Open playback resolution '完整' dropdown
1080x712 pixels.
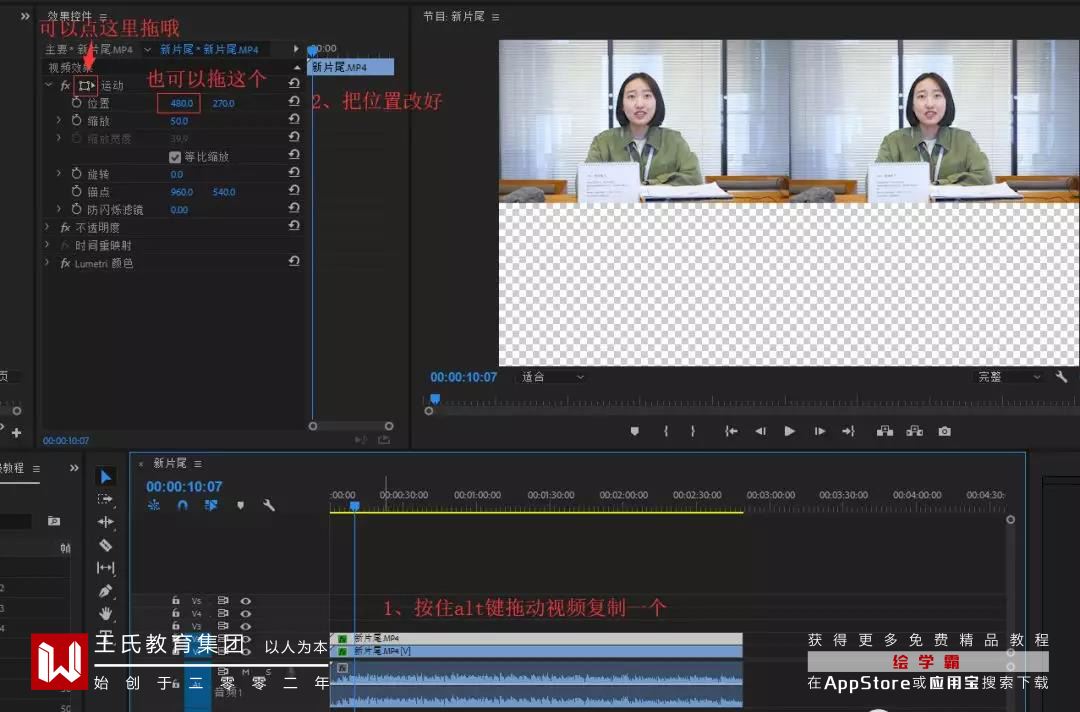point(1009,377)
